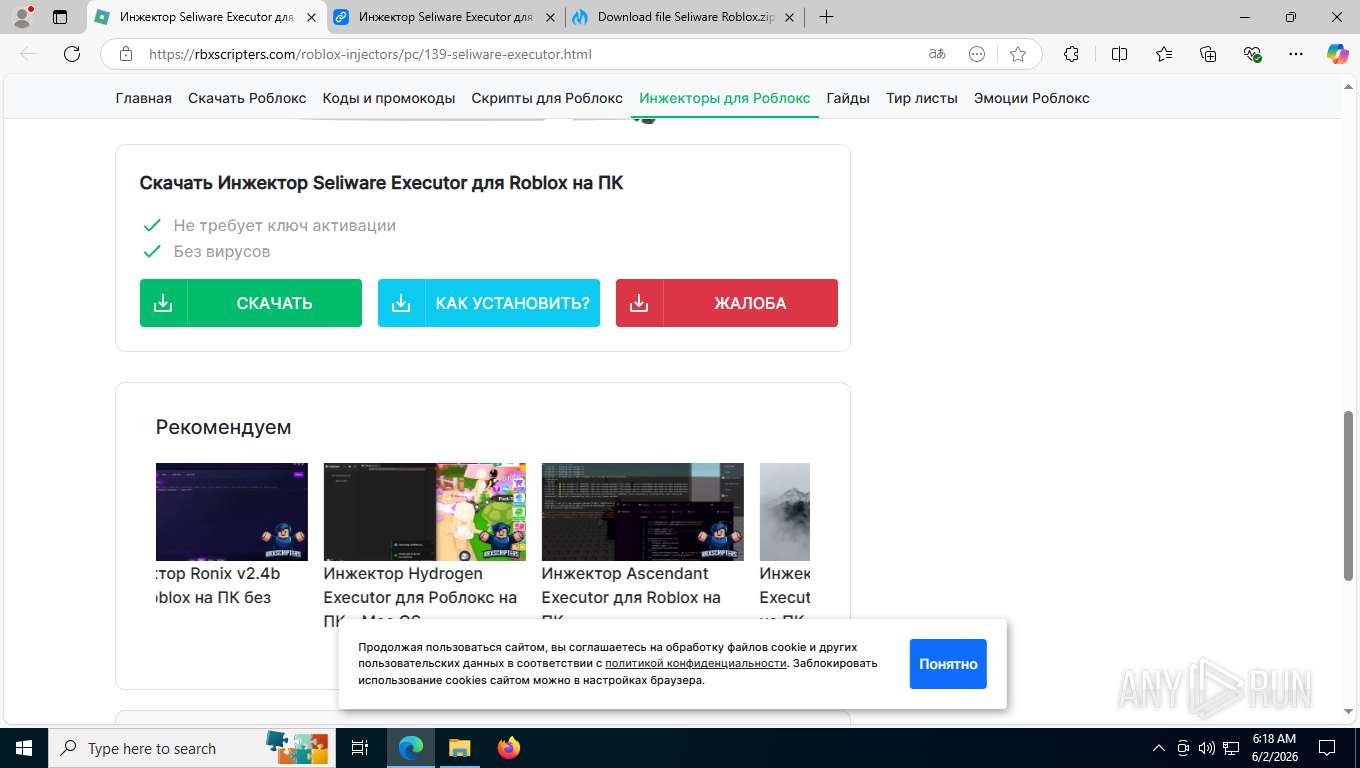Open the notifications center icon
Screen dimensions: 1360x768
point(1327,748)
